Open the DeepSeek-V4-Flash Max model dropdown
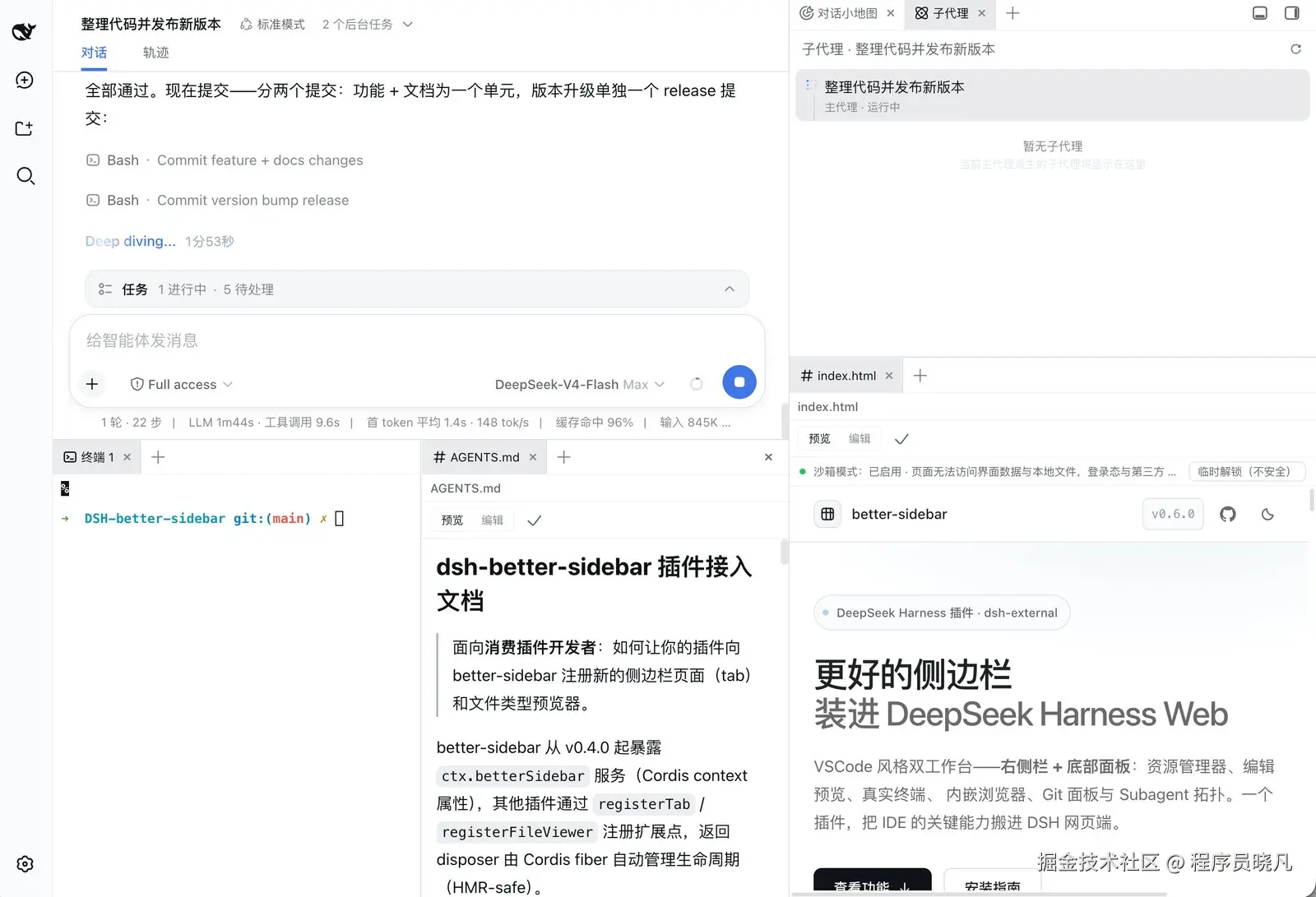 tap(580, 384)
